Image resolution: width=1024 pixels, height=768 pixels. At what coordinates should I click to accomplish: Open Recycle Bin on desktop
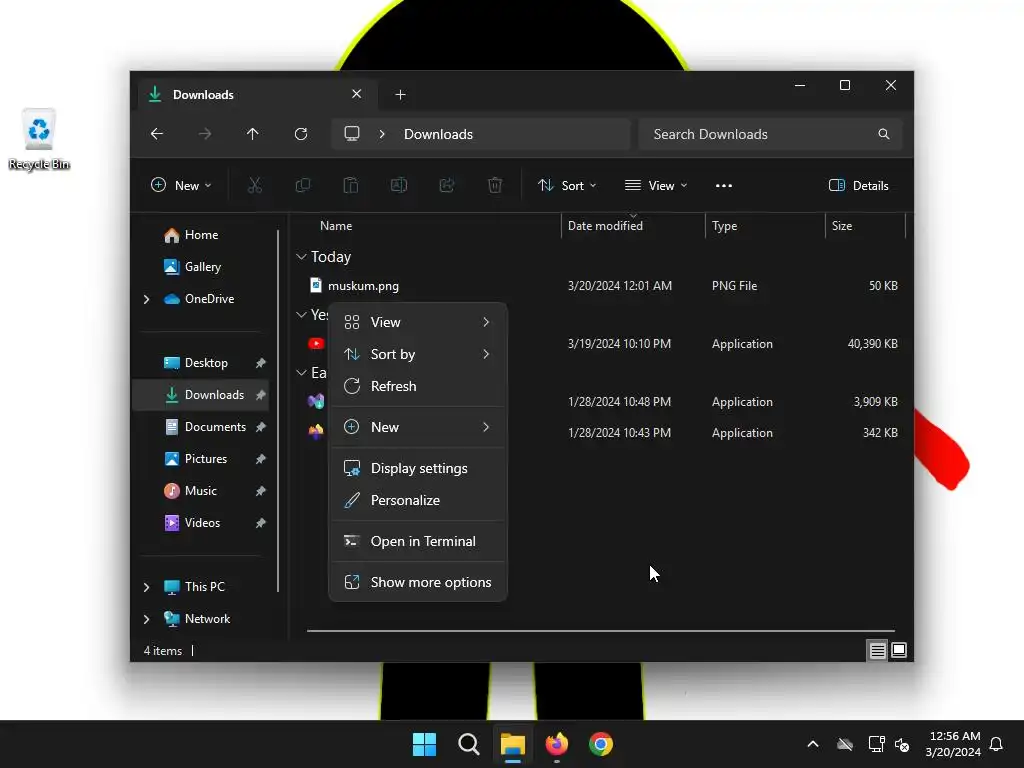click(x=39, y=140)
